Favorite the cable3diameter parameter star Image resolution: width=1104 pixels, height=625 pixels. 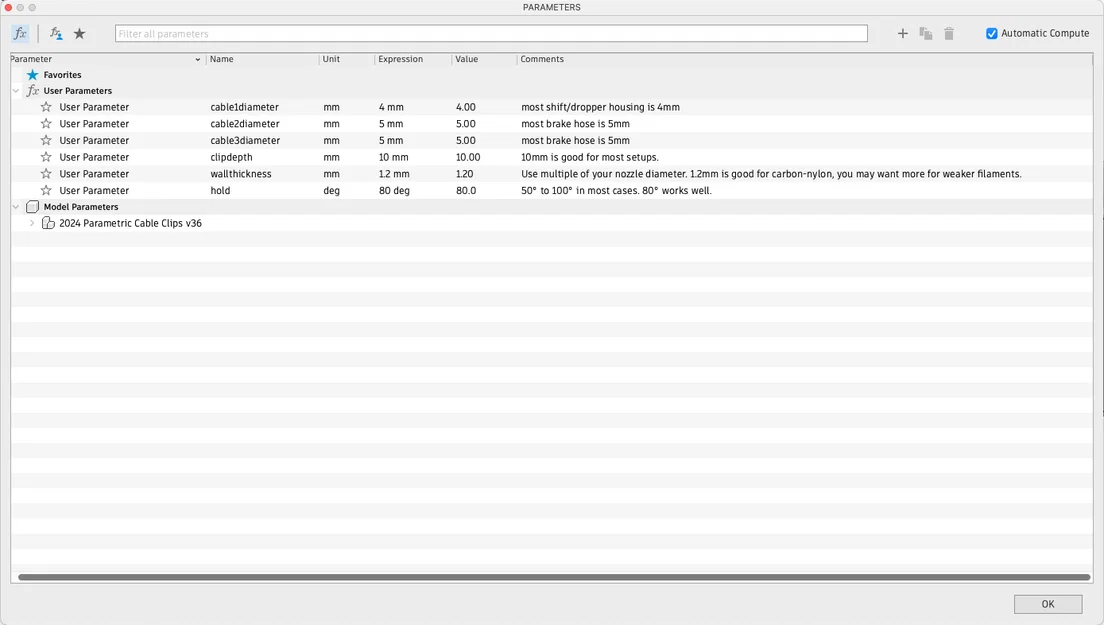(46, 140)
